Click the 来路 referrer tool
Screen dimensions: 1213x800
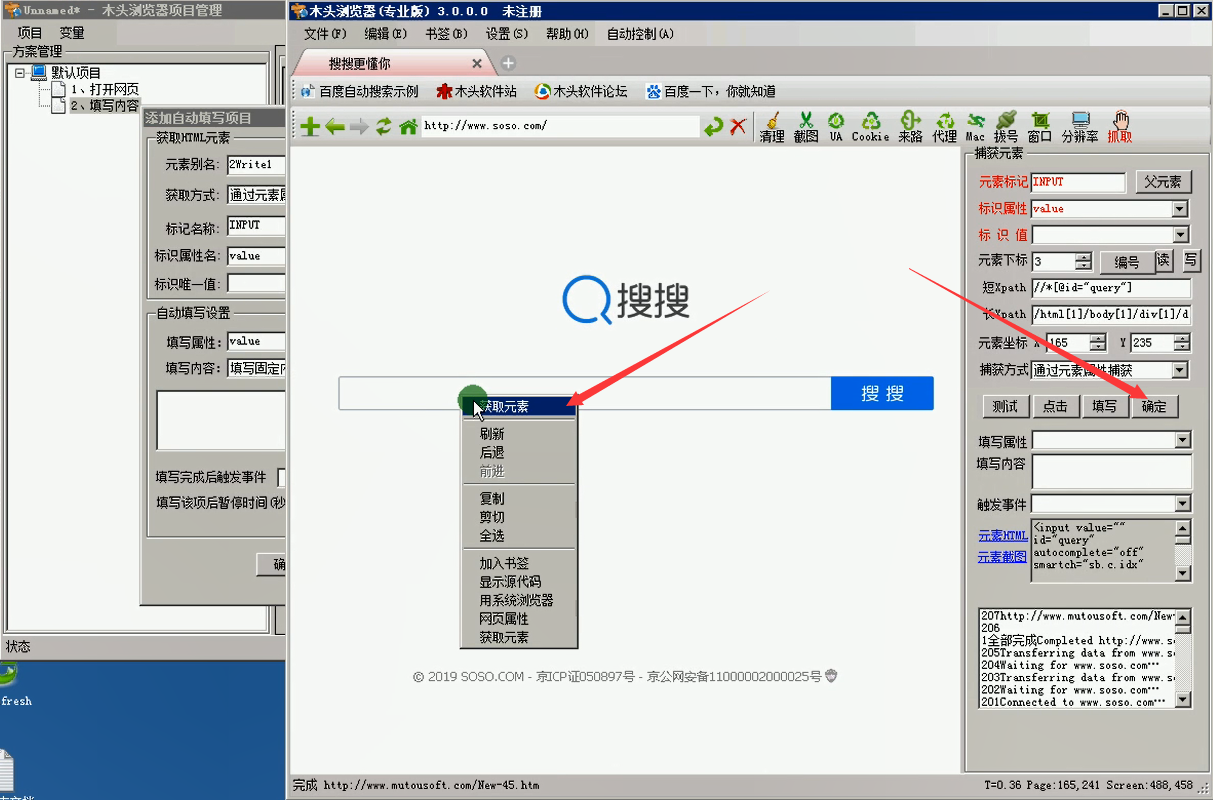click(910, 127)
